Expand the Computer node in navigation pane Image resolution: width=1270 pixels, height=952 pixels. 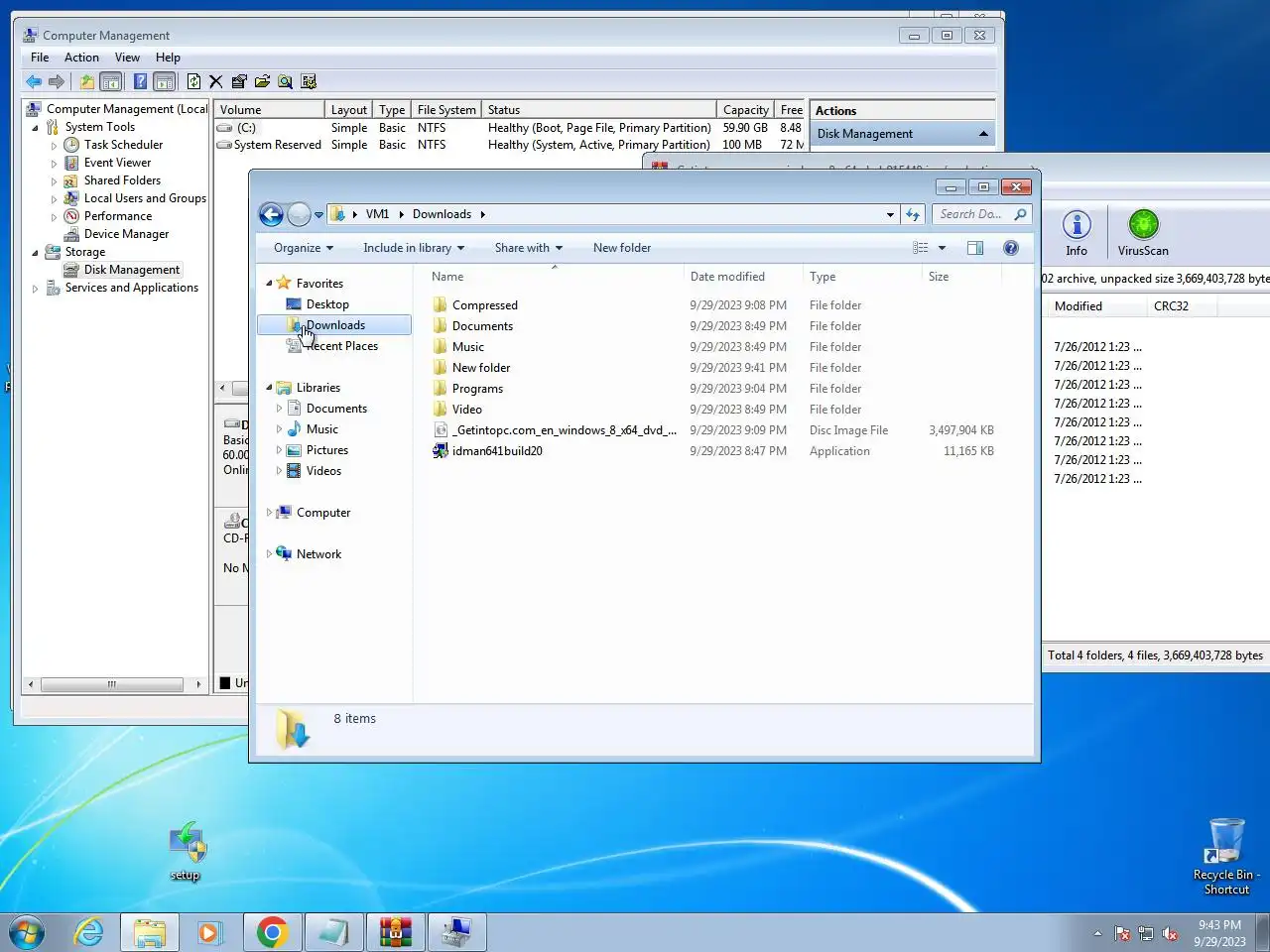pos(269,513)
